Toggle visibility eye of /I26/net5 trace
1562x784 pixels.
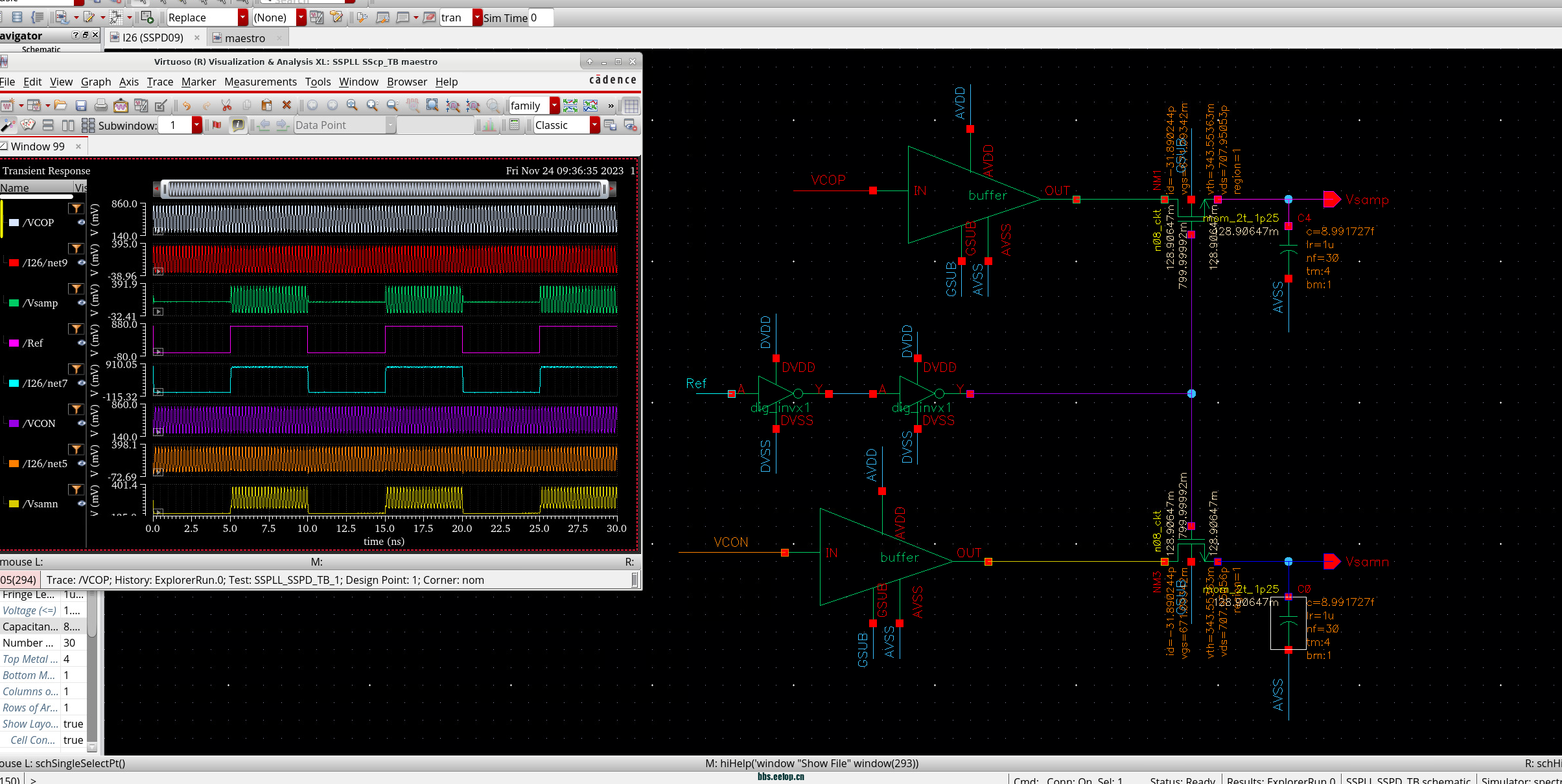pyautogui.click(x=82, y=463)
